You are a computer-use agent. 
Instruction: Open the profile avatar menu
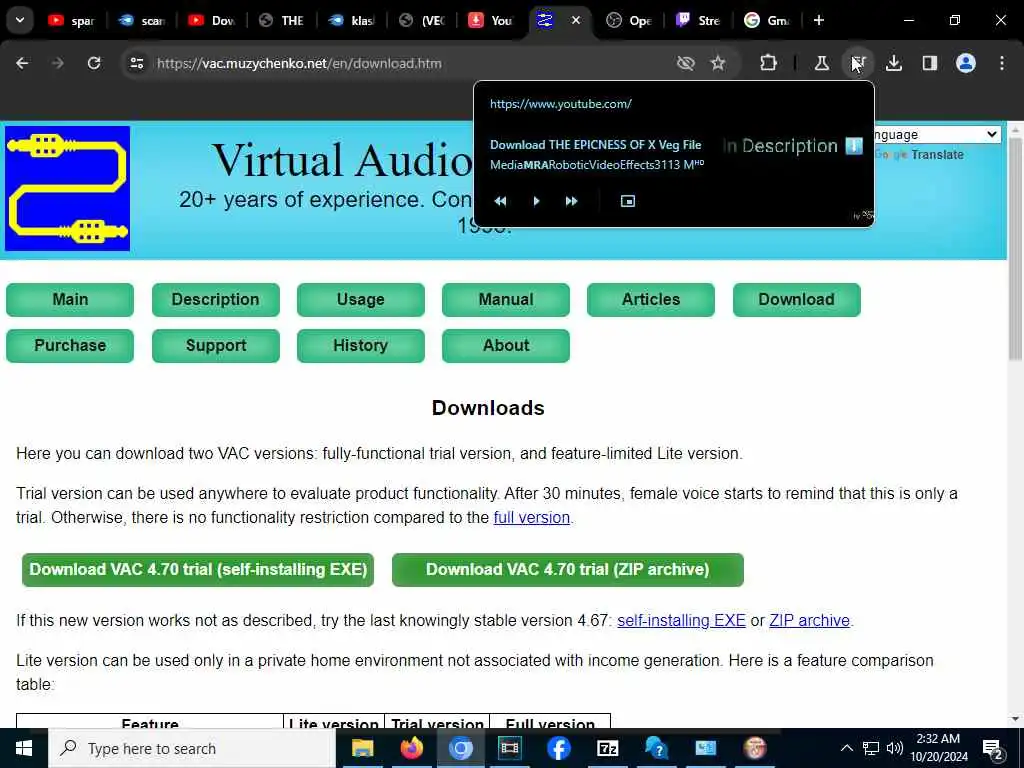pos(965,63)
